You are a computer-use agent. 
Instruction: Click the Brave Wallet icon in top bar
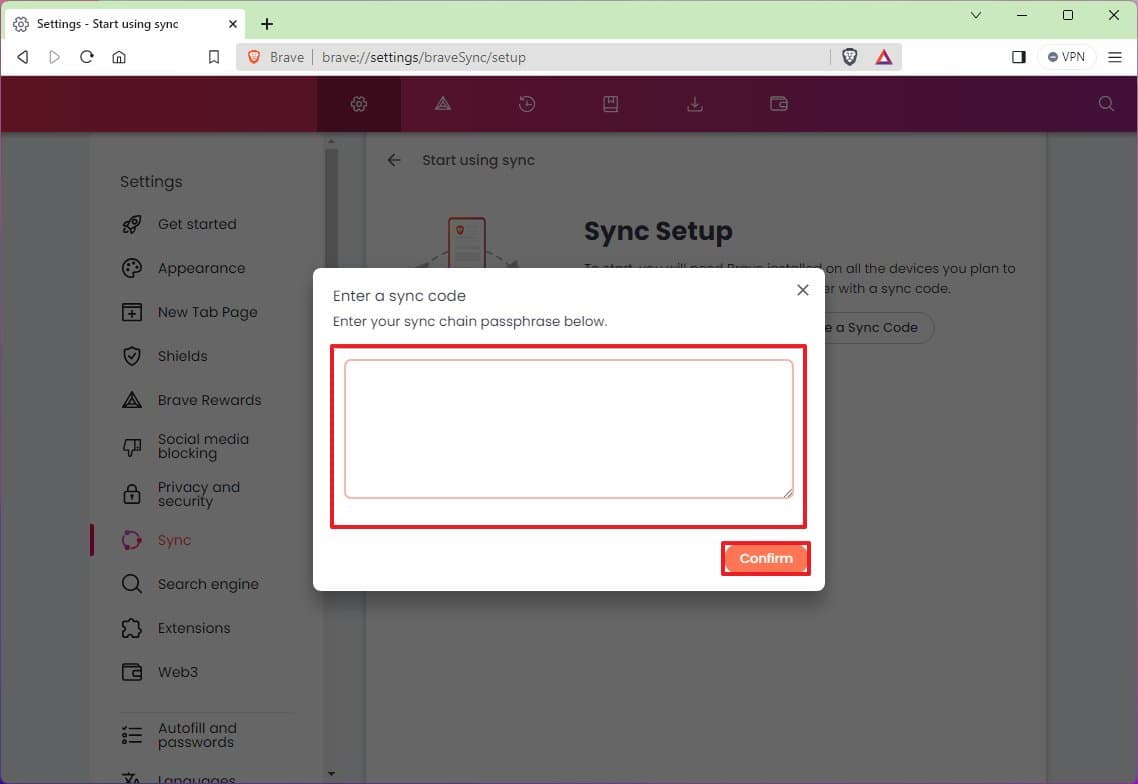tap(778, 103)
